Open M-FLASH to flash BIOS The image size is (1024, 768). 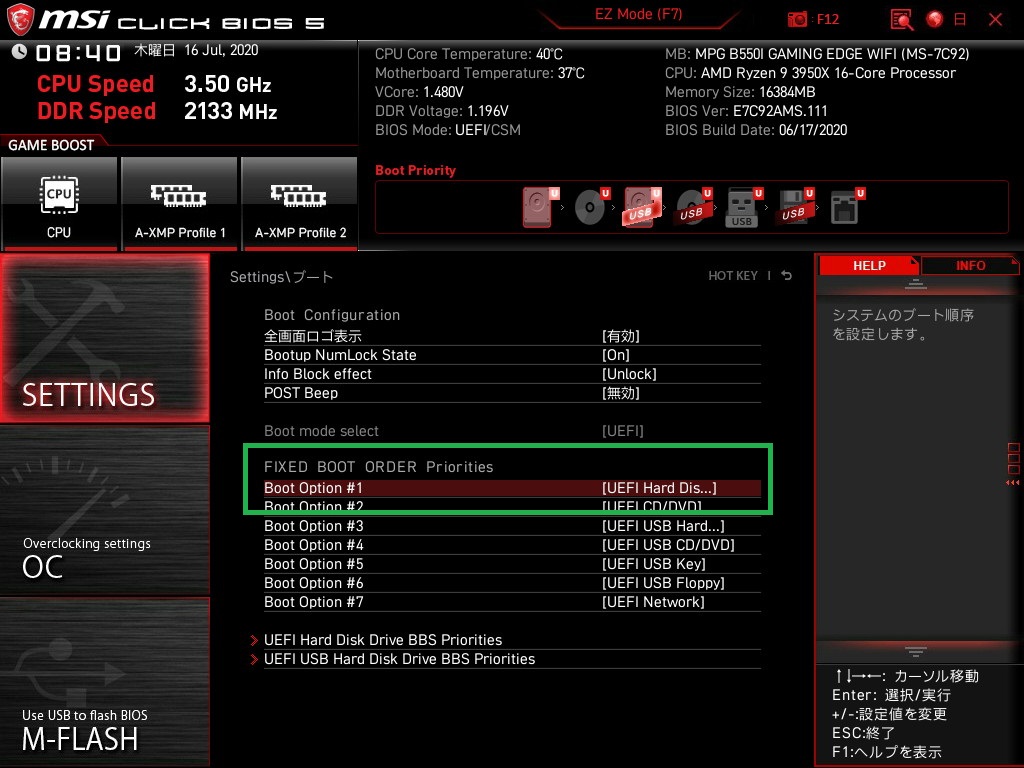tap(104, 682)
